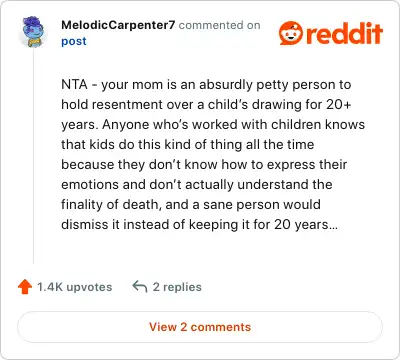
Task: Click the reddit wordmark text logo
Action: (344, 33)
